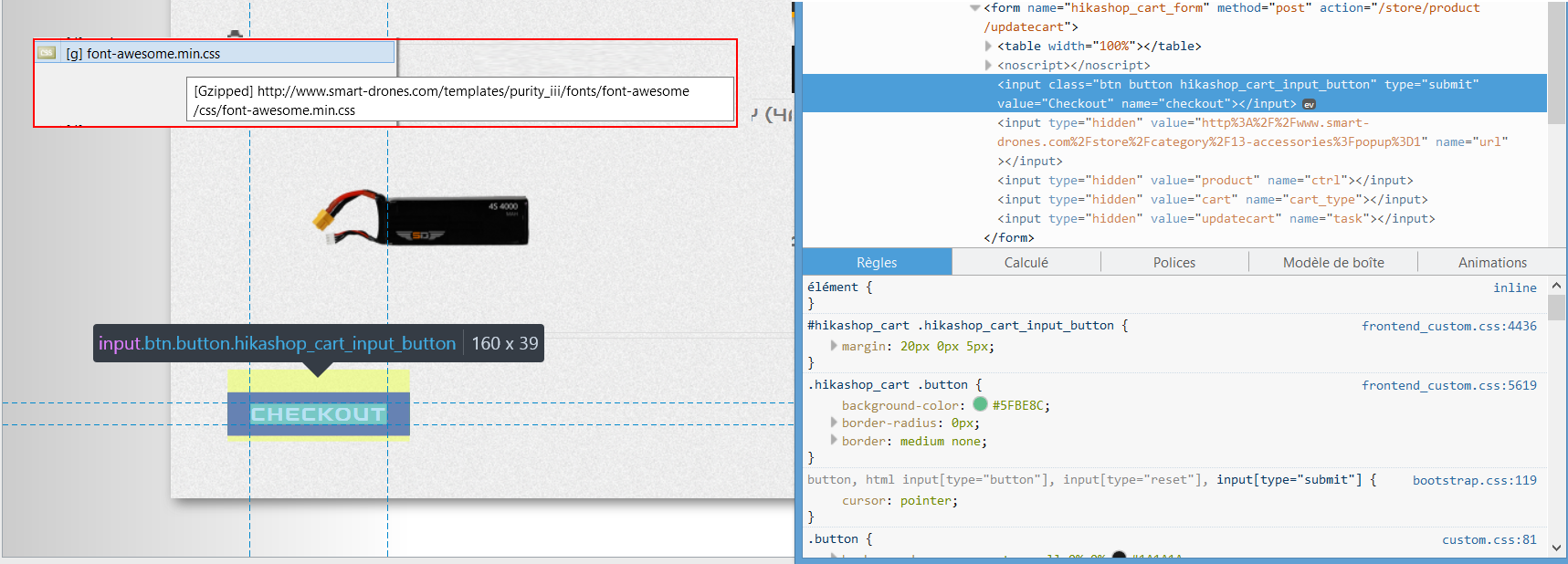Click the 'élément {' inline rule selector

pos(839,287)
